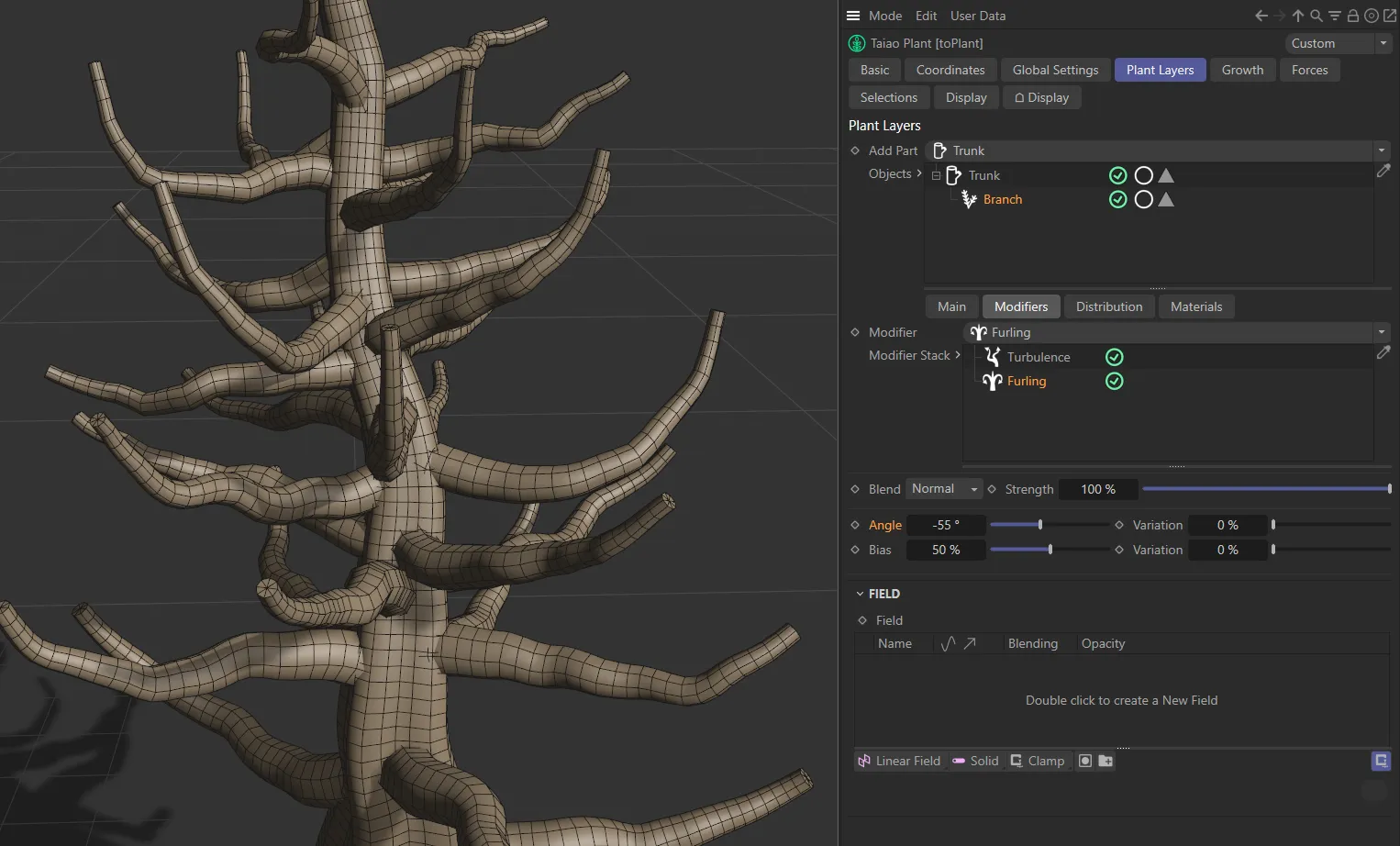The height and width of the screenshot is (846, 1400).
Task: Toggle the green enable check on the Branch layer
Action: coord(1117,199)
